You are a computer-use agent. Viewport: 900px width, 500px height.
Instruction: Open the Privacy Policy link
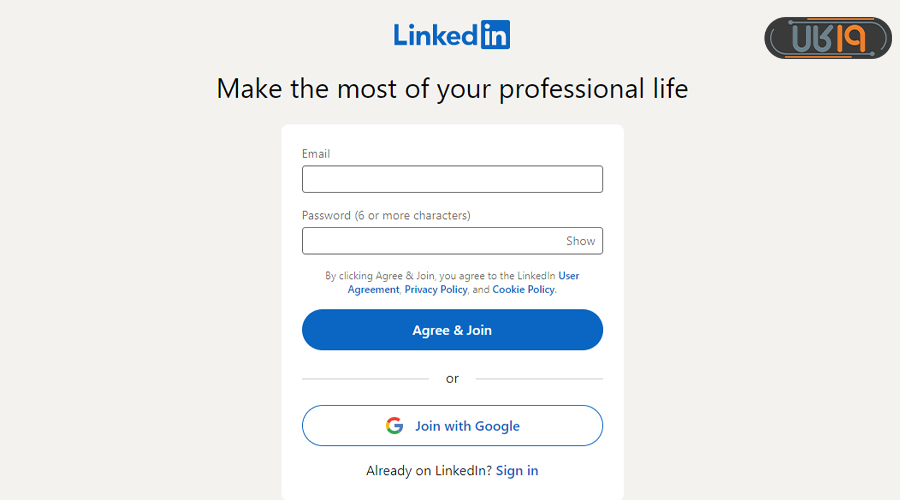coord(435,290)
